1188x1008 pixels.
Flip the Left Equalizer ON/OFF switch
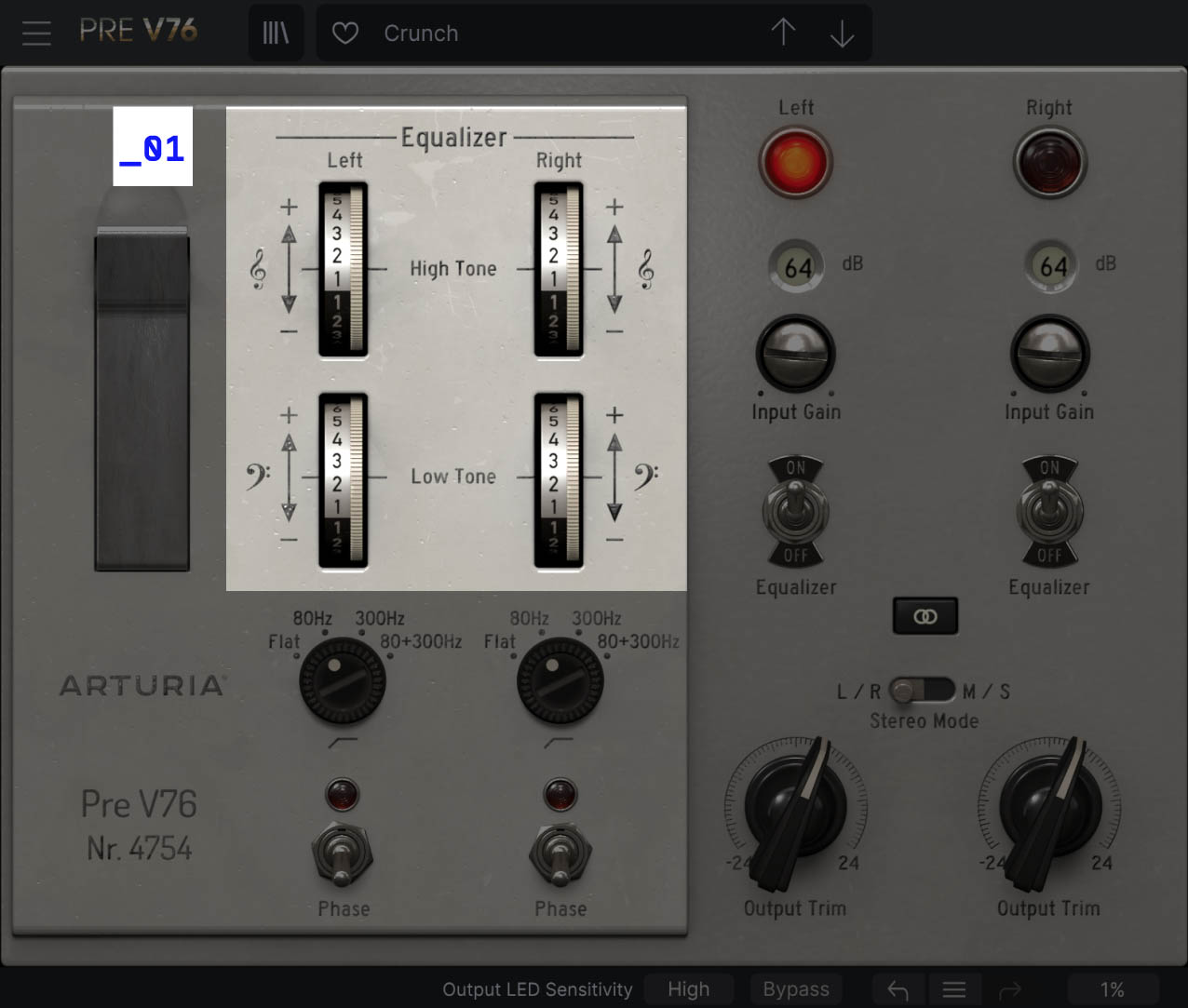795,511
